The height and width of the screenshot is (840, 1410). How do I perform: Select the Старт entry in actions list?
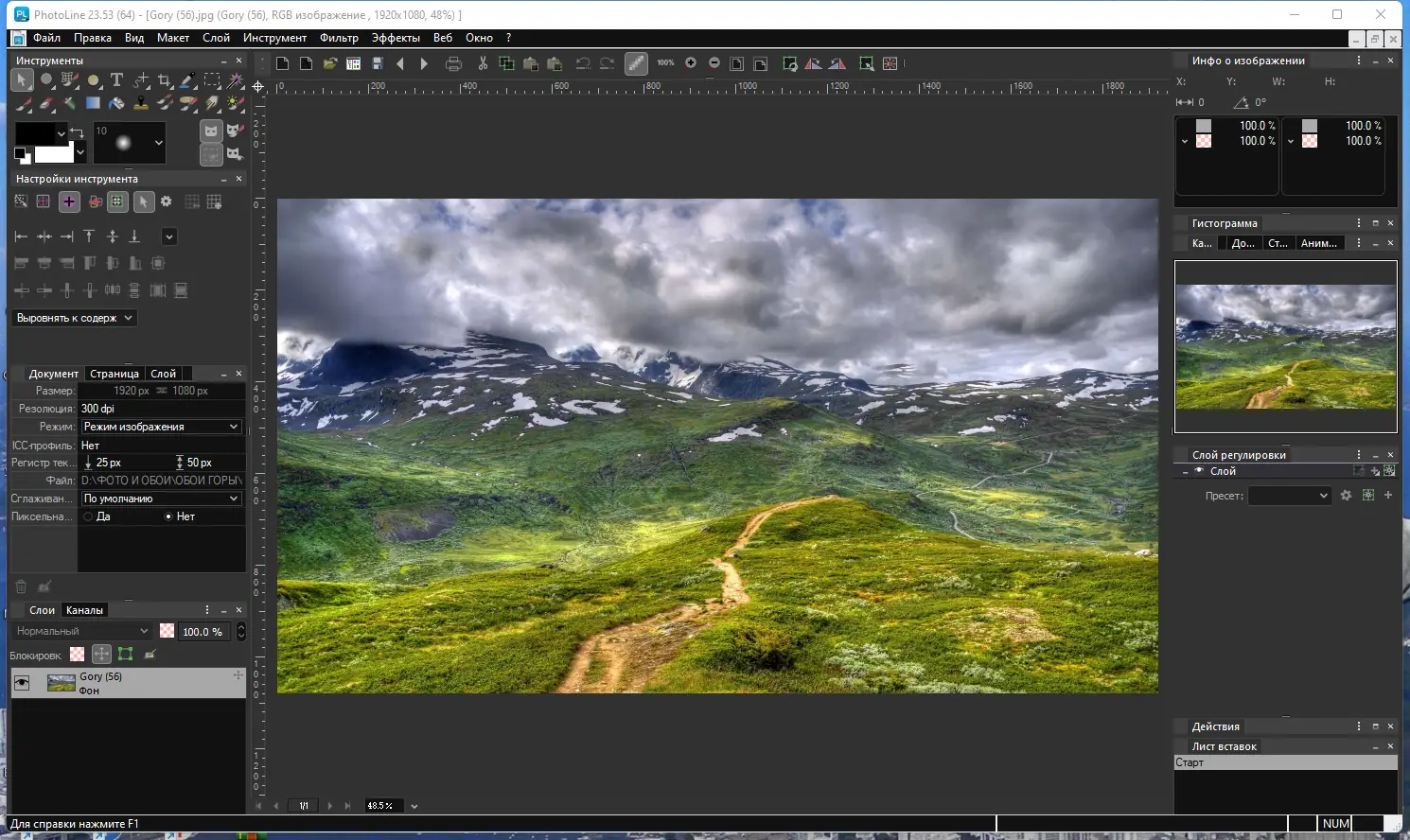click(x=1285, y=762)
